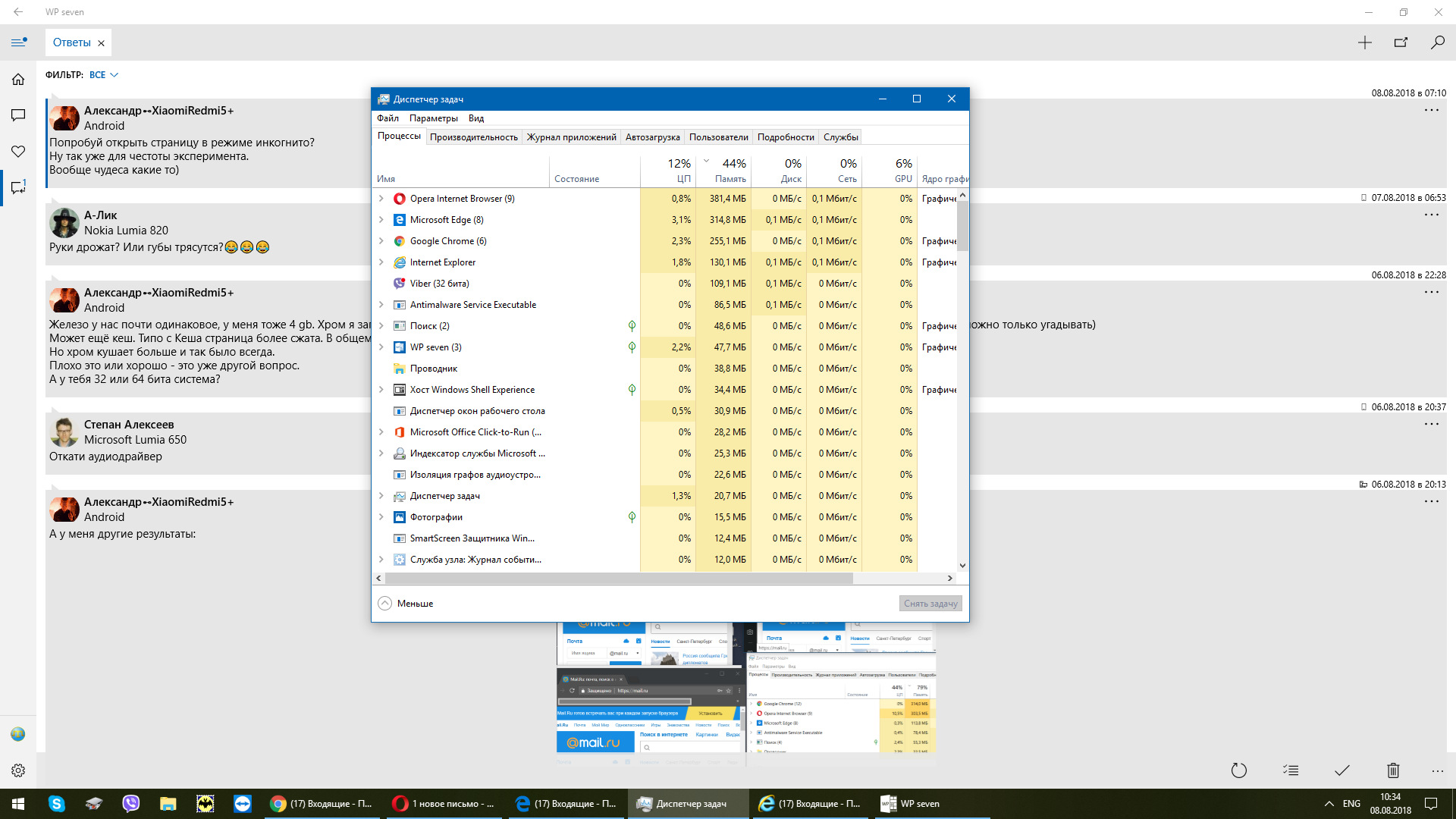Click share icon in WP seven header
The width and height of the screenshot is (1456, 819).
[1401, 42]
